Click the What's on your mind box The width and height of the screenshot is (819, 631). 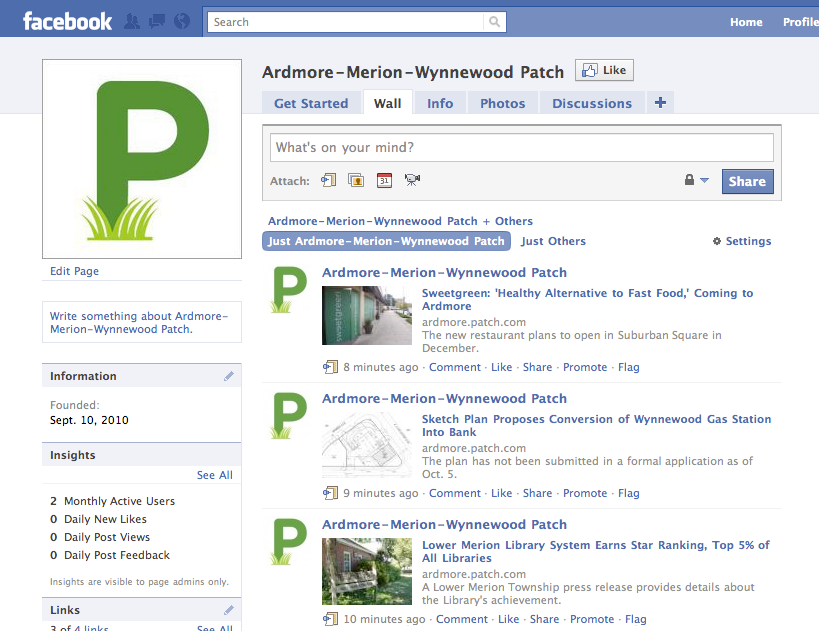pos(521,147)
